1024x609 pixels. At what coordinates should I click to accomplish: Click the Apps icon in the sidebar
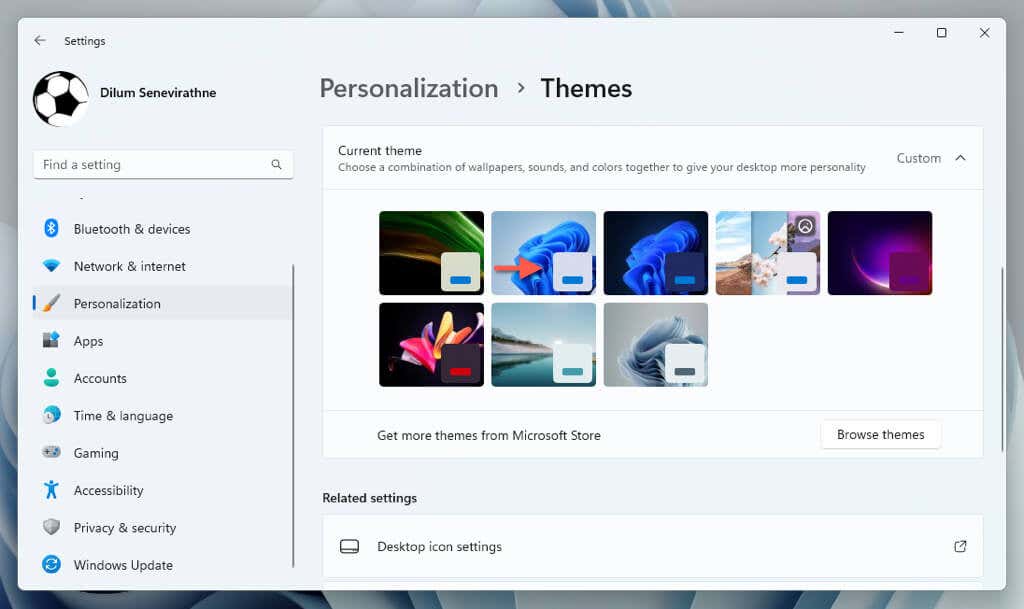coord(51,340)
